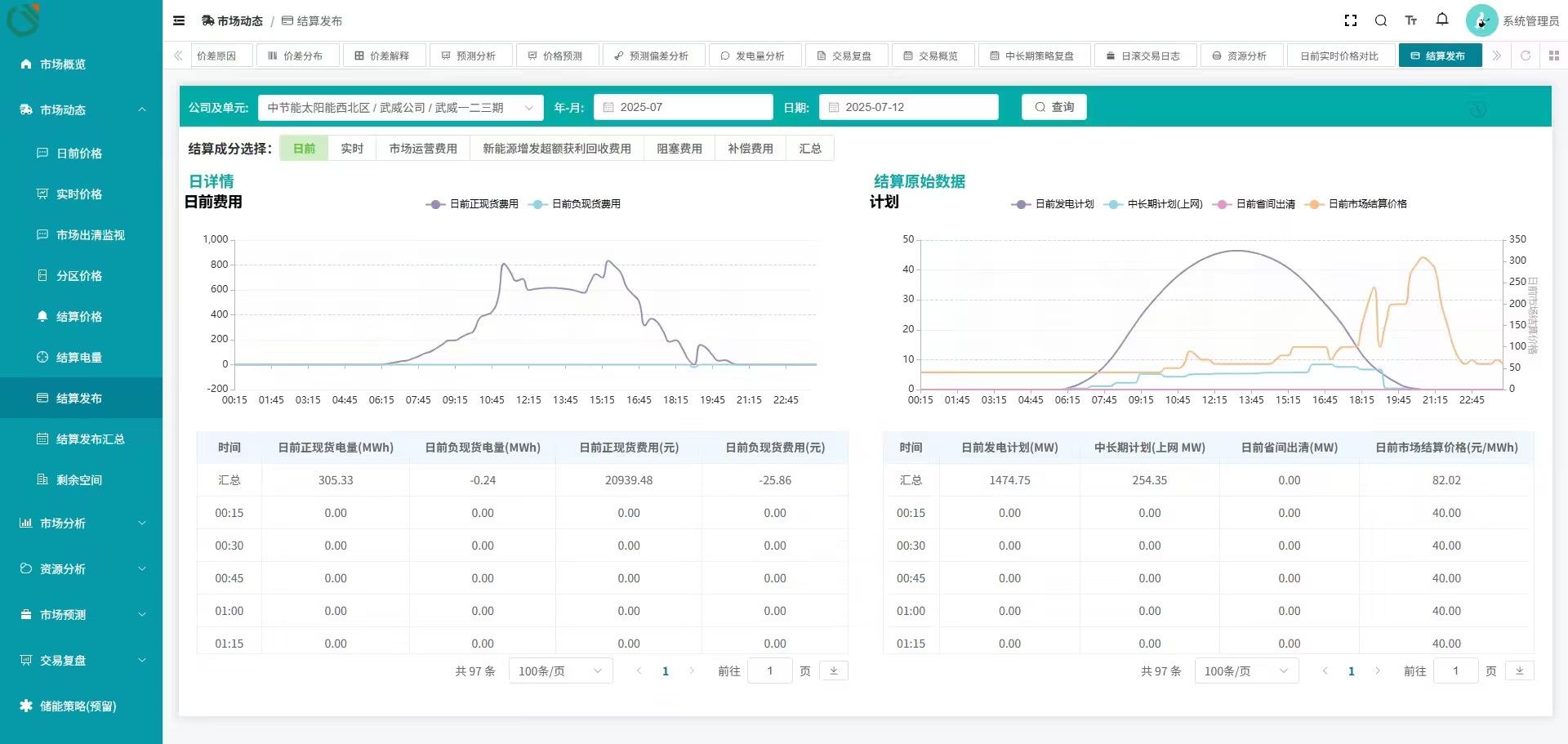This screenshot has height=744, width=1568.
Task: Collapse the sidebar with the hamburger icon
Action: [x=179, y=21]
